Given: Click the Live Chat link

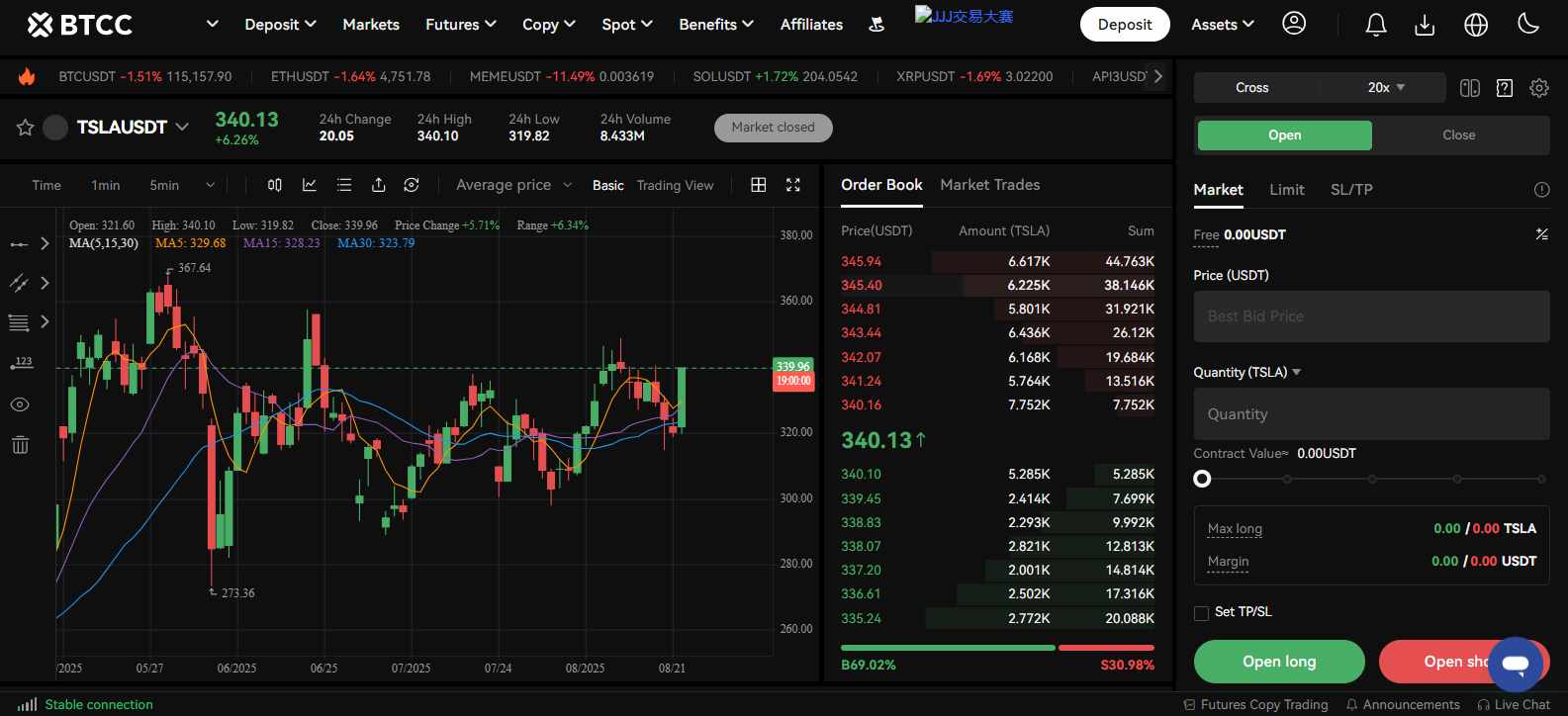Looking at the screenshot, I should (1514, 704).
